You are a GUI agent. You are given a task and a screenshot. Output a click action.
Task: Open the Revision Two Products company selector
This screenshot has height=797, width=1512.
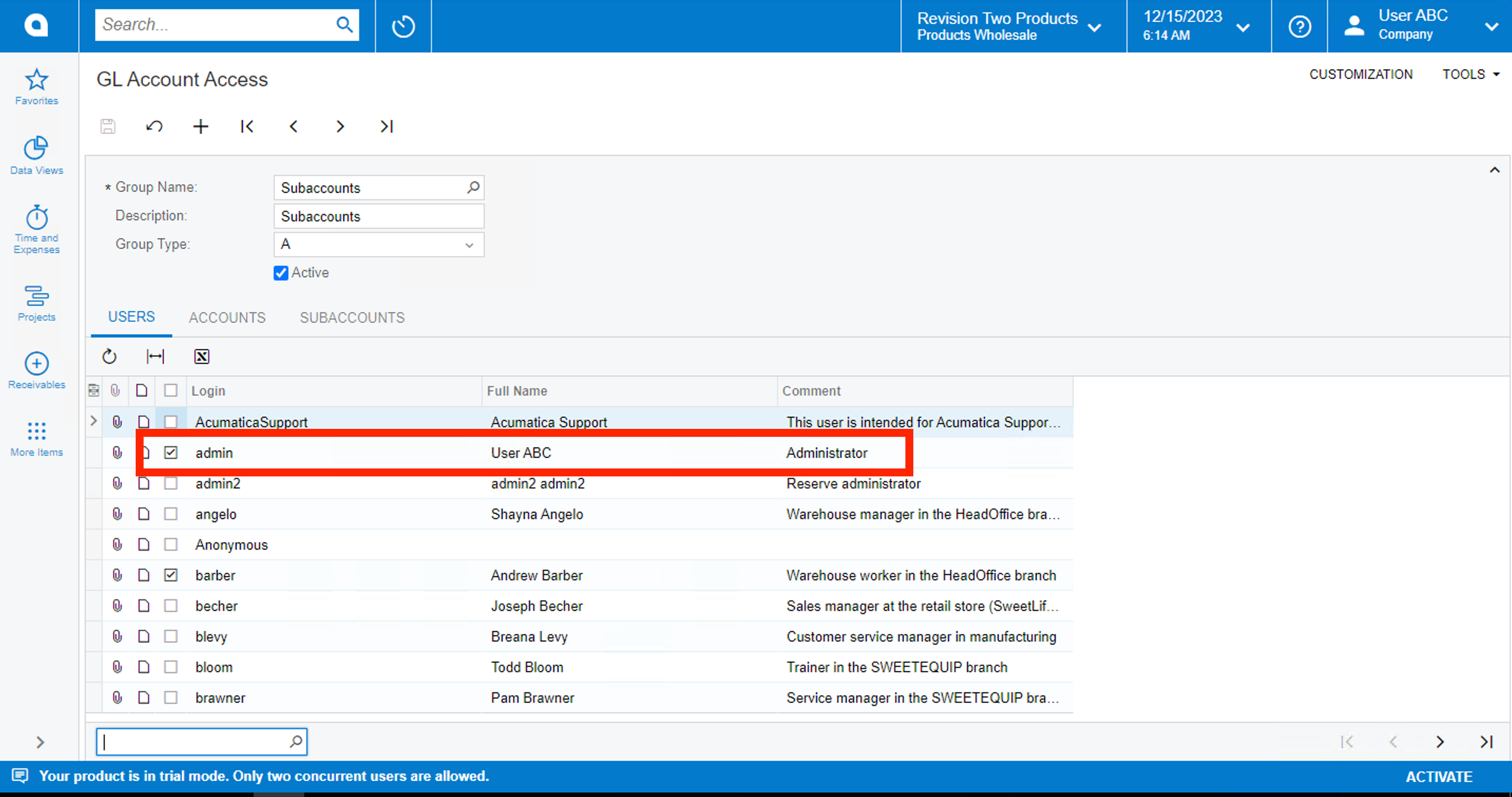pos(1013,26)
